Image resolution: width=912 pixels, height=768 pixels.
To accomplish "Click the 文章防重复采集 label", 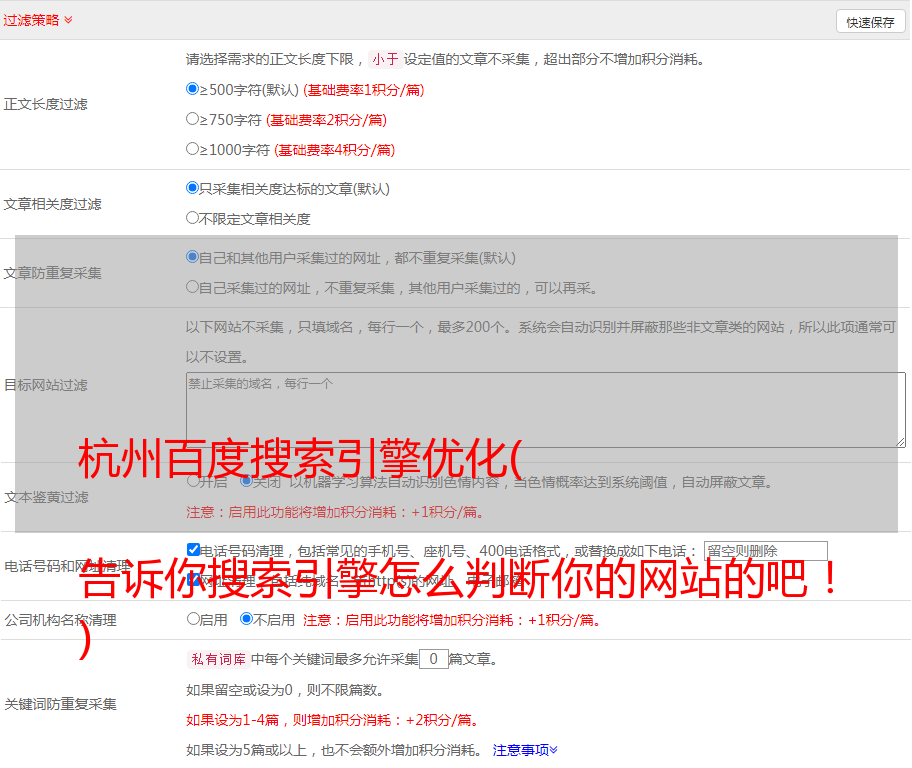I will (x=52, y=273).
